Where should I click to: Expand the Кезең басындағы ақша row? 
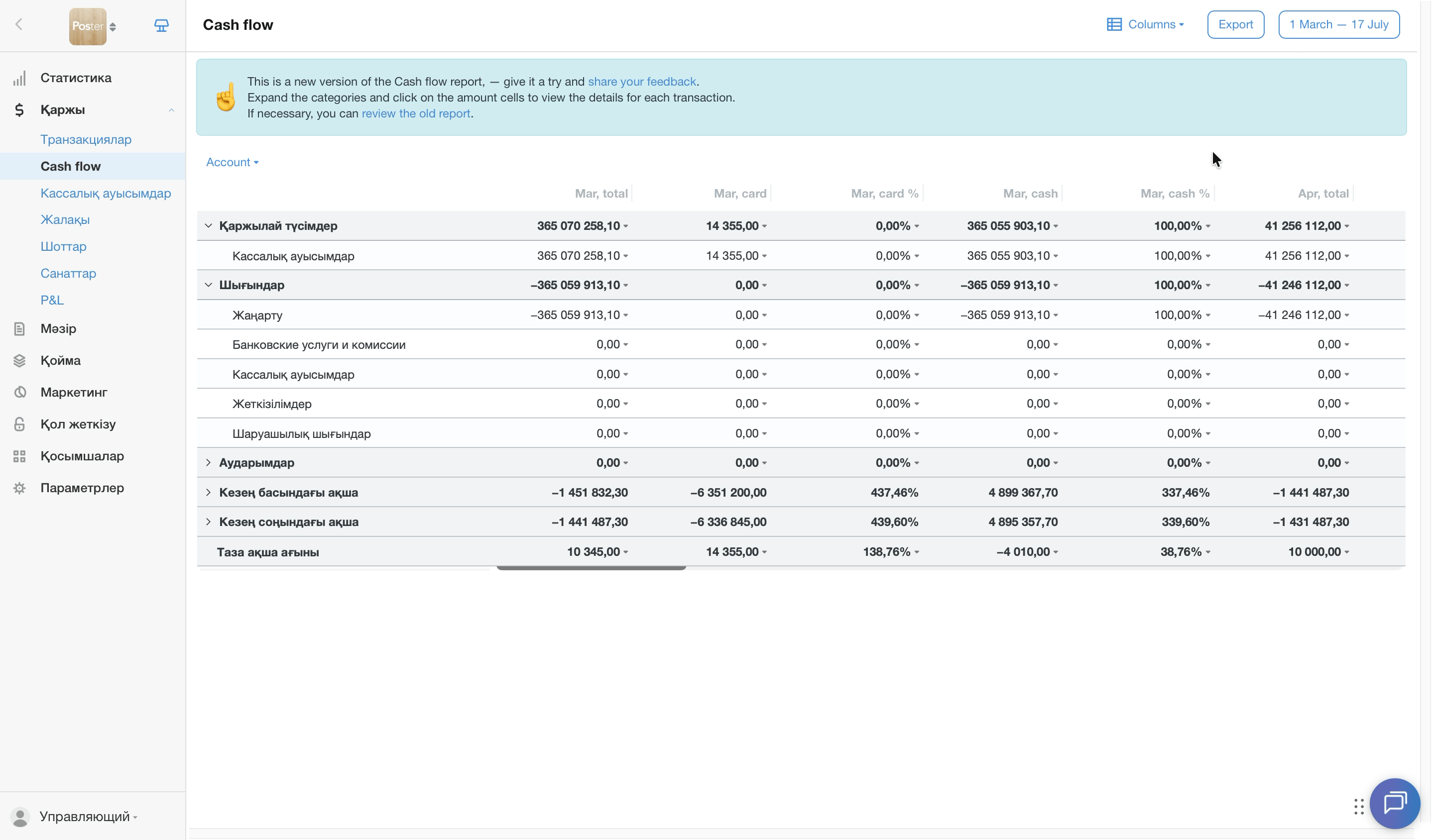pos(208,493)
